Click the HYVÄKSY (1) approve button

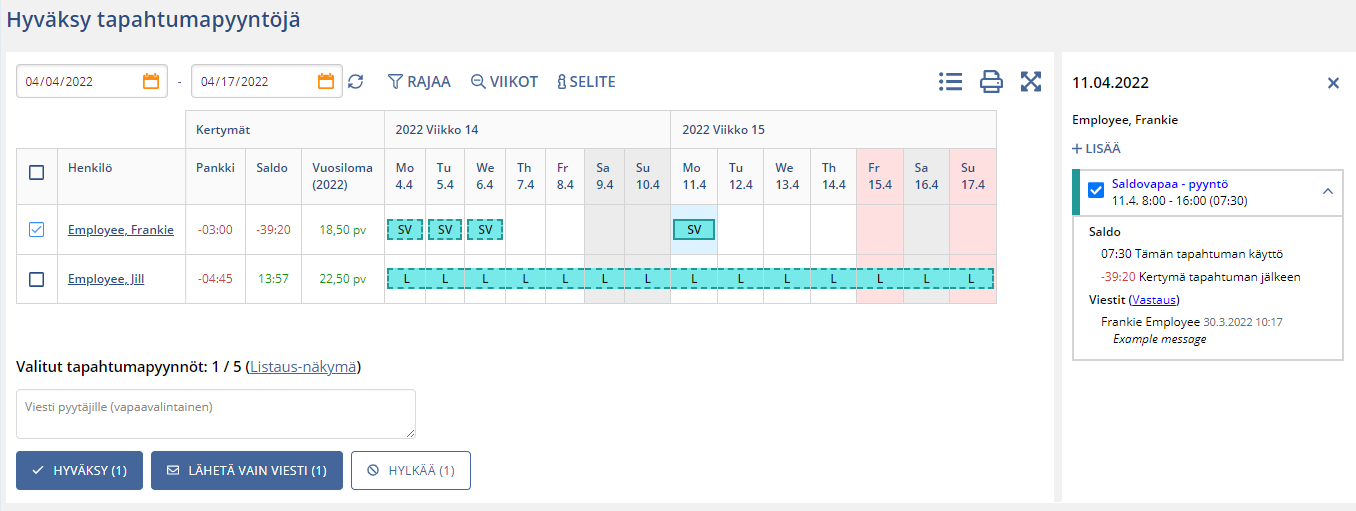[x=79, y=470]
